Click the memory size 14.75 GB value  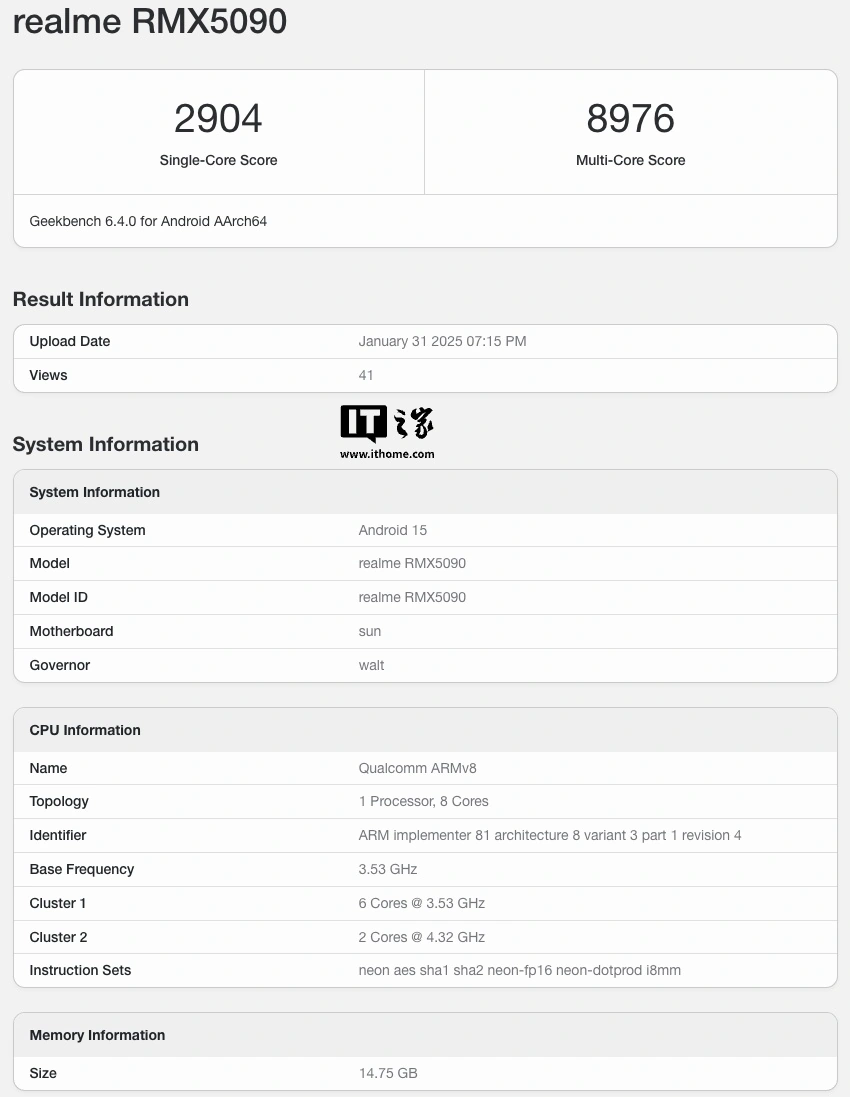coord(388,1073)
